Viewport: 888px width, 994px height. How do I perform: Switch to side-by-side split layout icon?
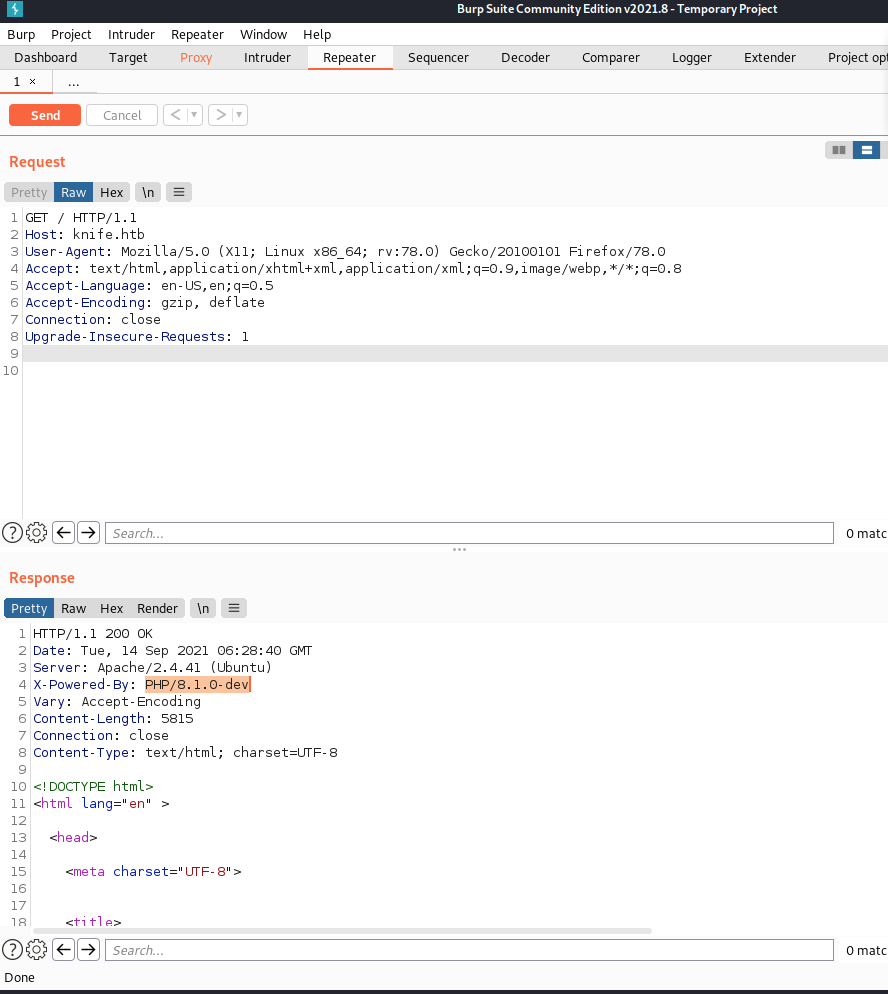tap(839, 150)
